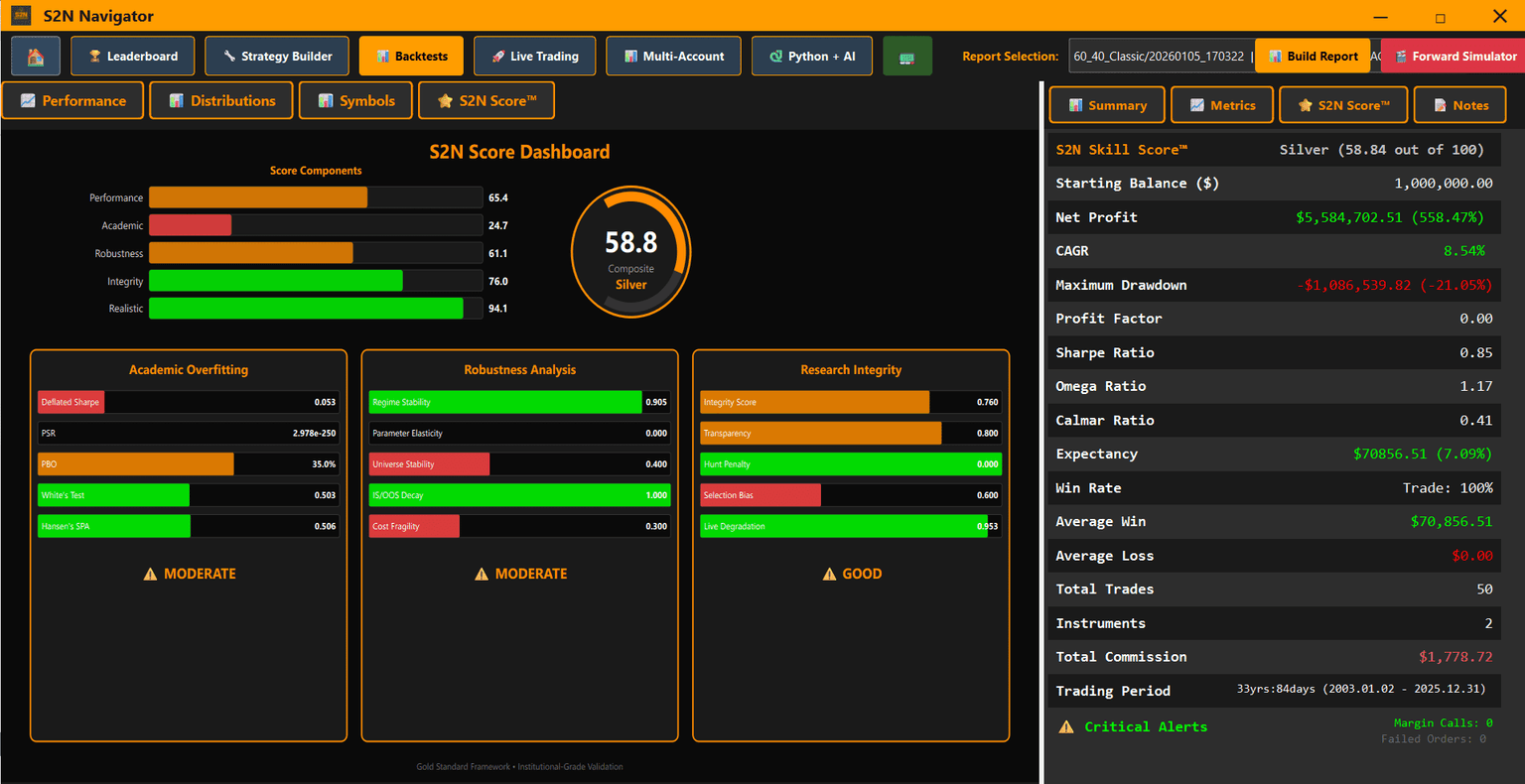Click the Deflated Sharpe red bar
This screenshot has height=784, width=1525.
[x=70, y=402]
